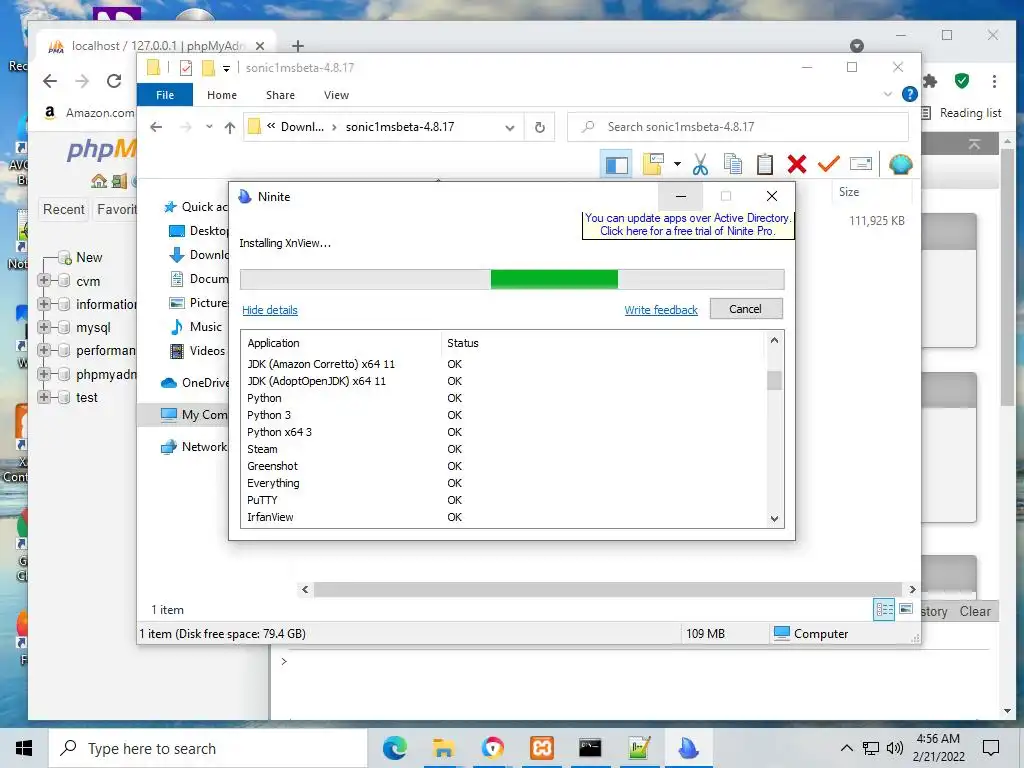Screen dimensions: 1024x768
Task: Click the Search sonic1msbeta-4.8.17 field
Action: tap(738, 127)
